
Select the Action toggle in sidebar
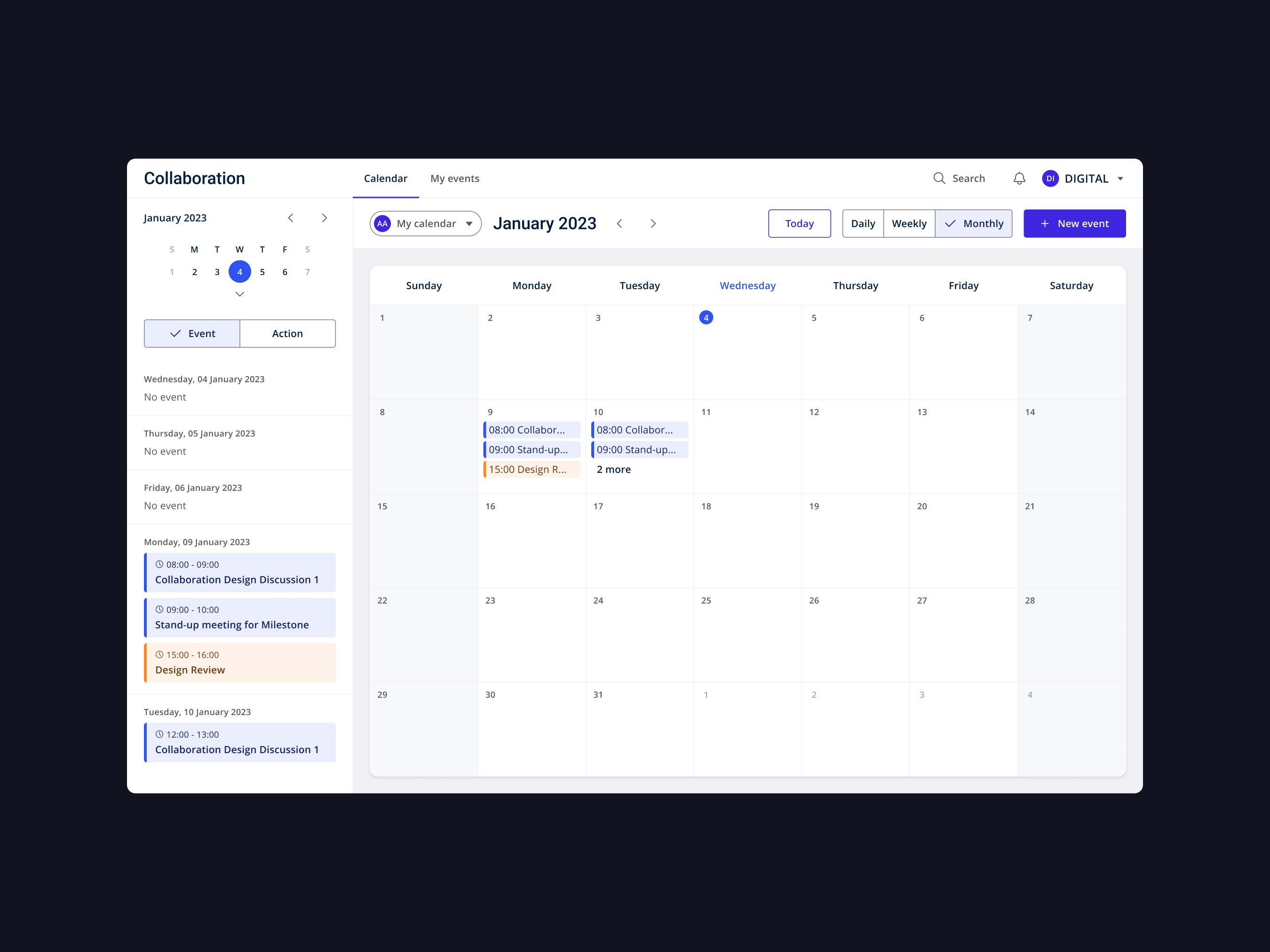tap(288, 333)
